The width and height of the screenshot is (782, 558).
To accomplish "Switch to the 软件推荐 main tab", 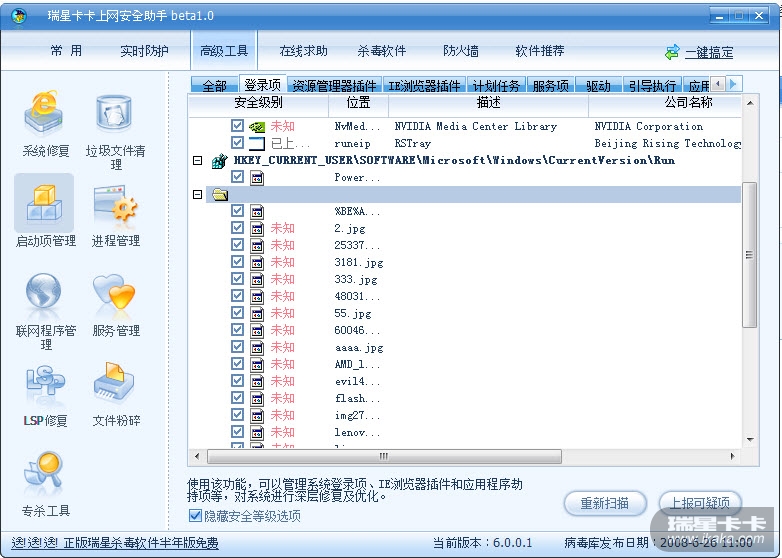I will (x=540, y=51).
